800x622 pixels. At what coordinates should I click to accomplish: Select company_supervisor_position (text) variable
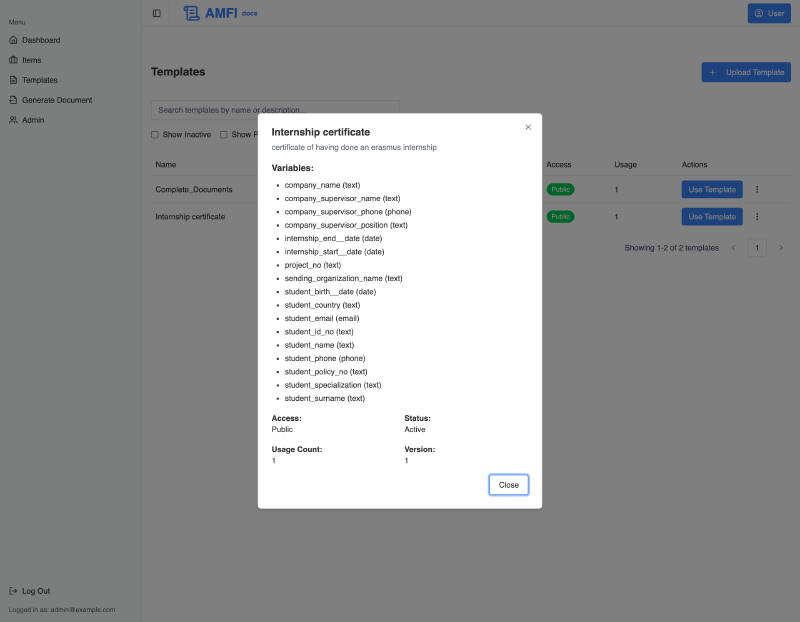point(346,225)
